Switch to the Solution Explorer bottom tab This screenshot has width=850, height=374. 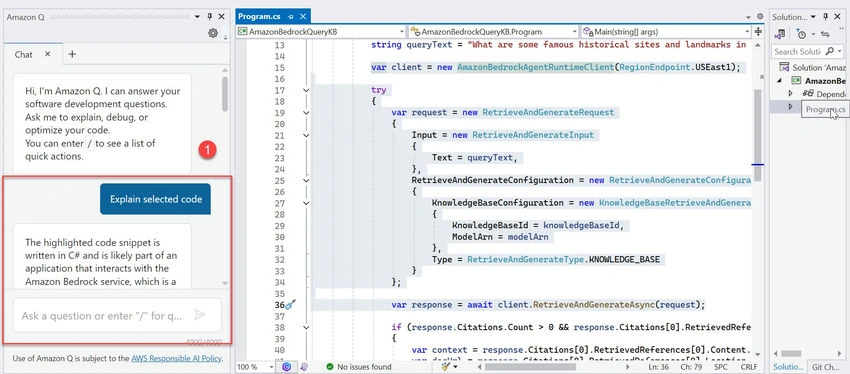(788, 367)
